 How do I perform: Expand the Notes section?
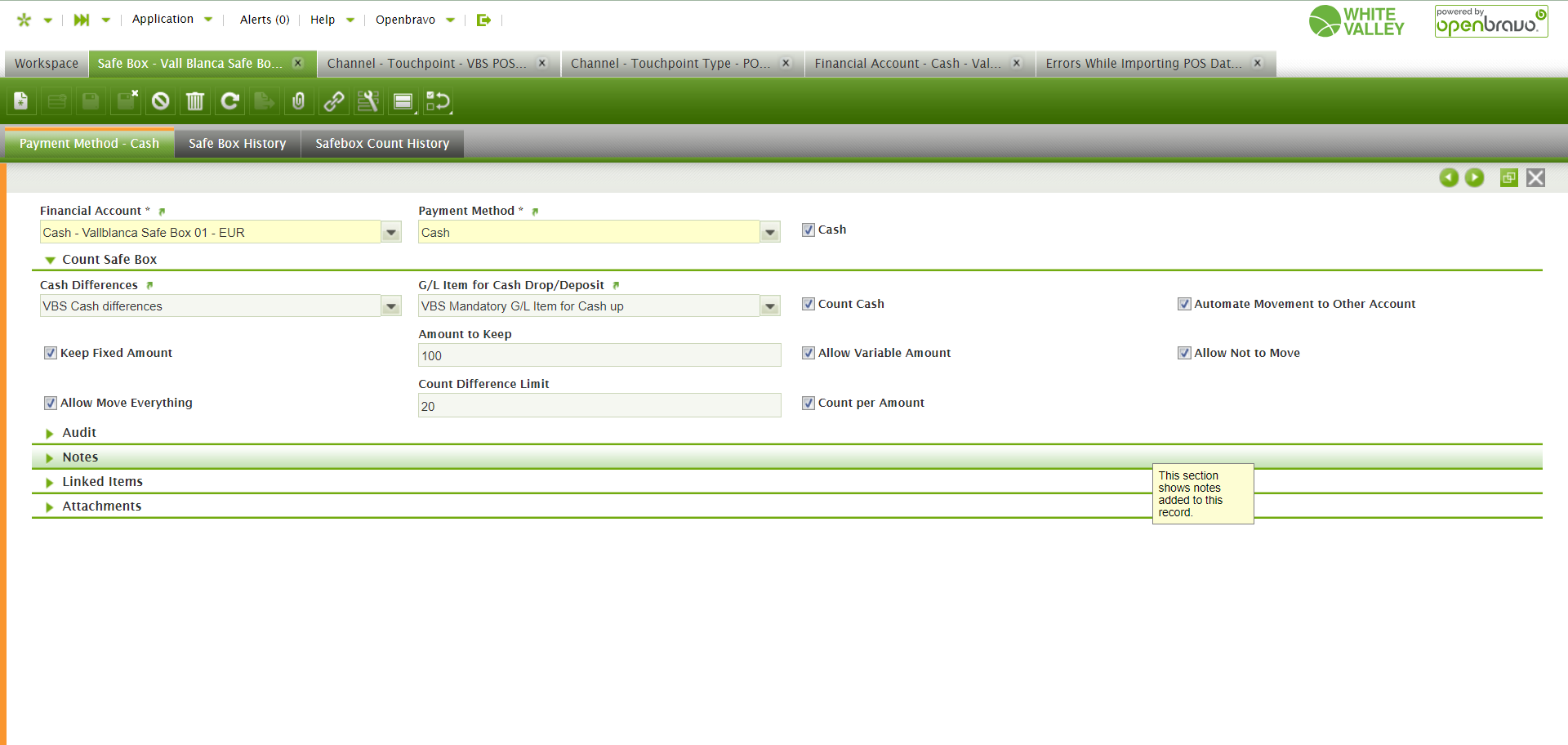(x=50, y=457)
